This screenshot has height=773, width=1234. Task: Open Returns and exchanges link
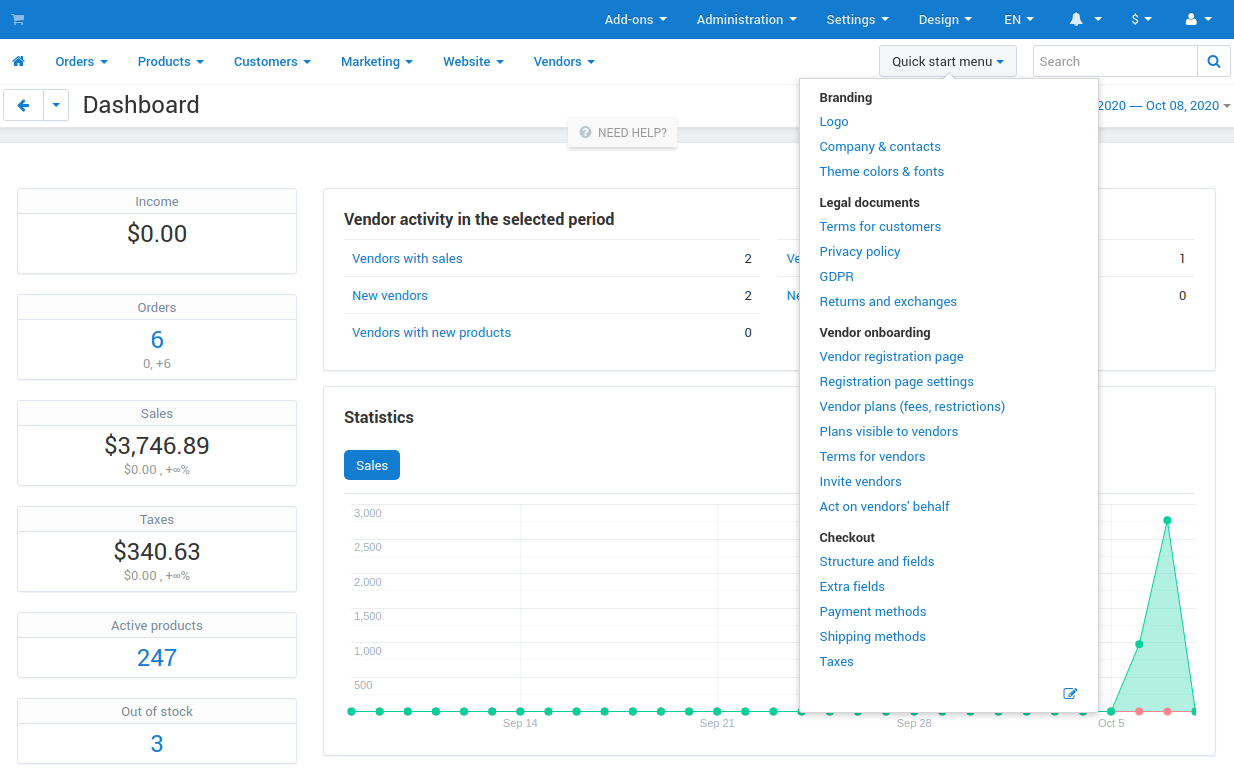pyautogui.click(x=888, y=302)
